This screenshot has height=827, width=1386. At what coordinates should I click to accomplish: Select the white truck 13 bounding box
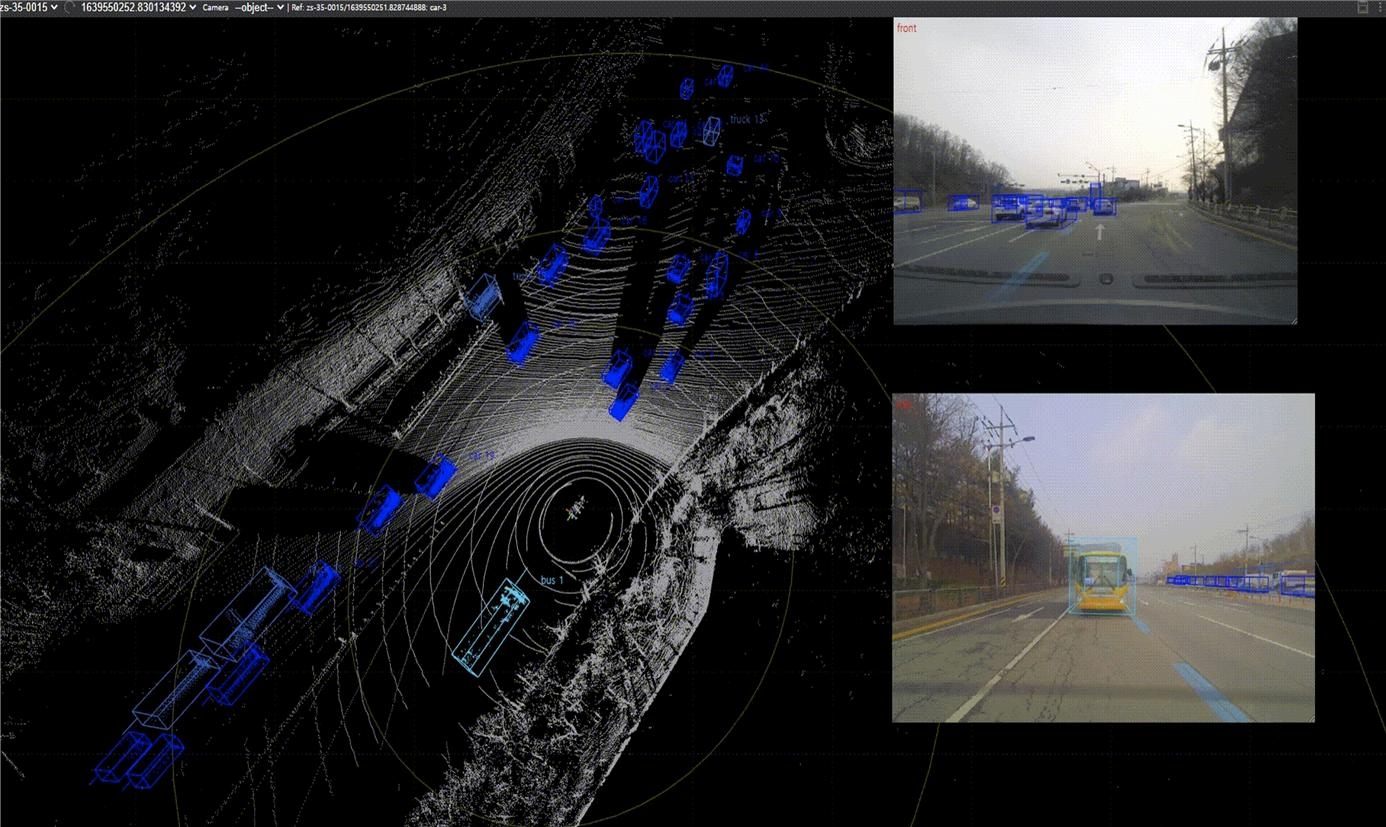click(x=711, y=130)
